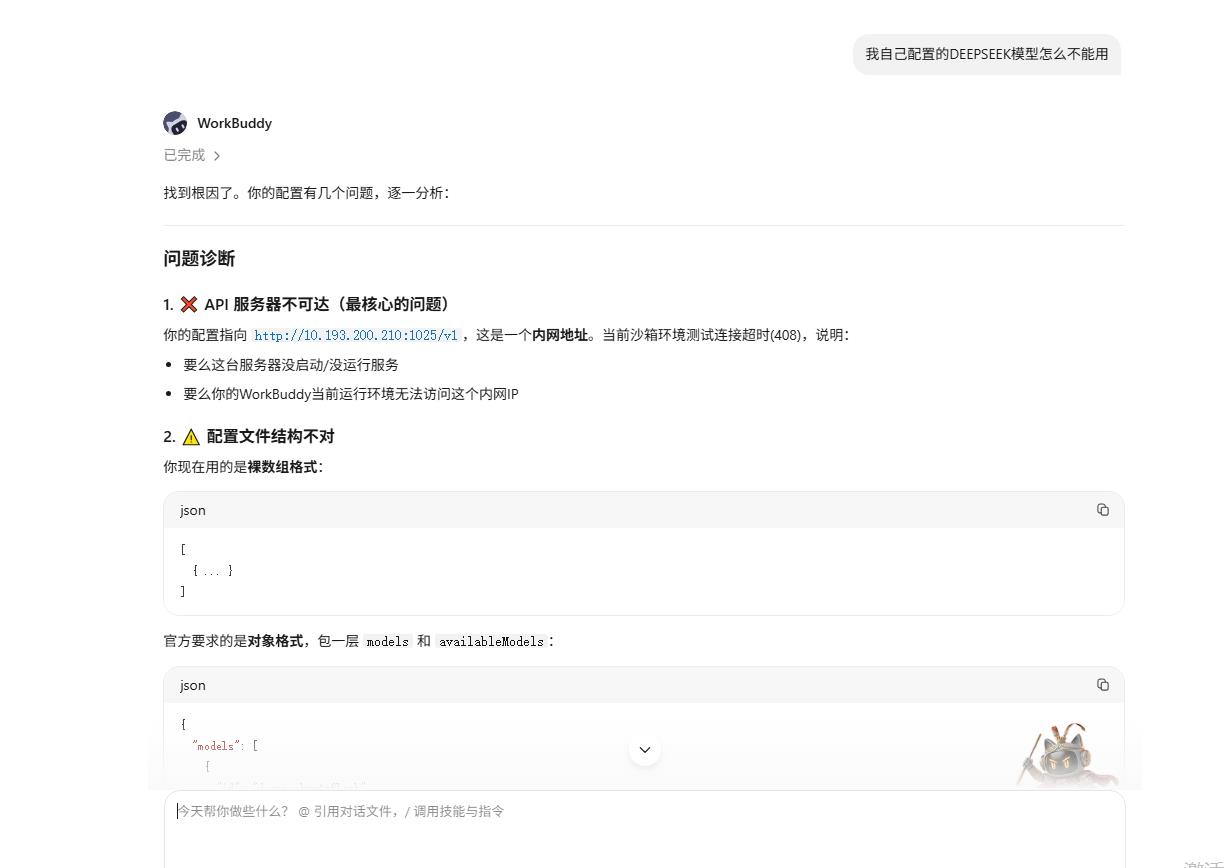
Task: Click the line '找到根因了。你的配置有几个问题'
Action: [307, 193]
